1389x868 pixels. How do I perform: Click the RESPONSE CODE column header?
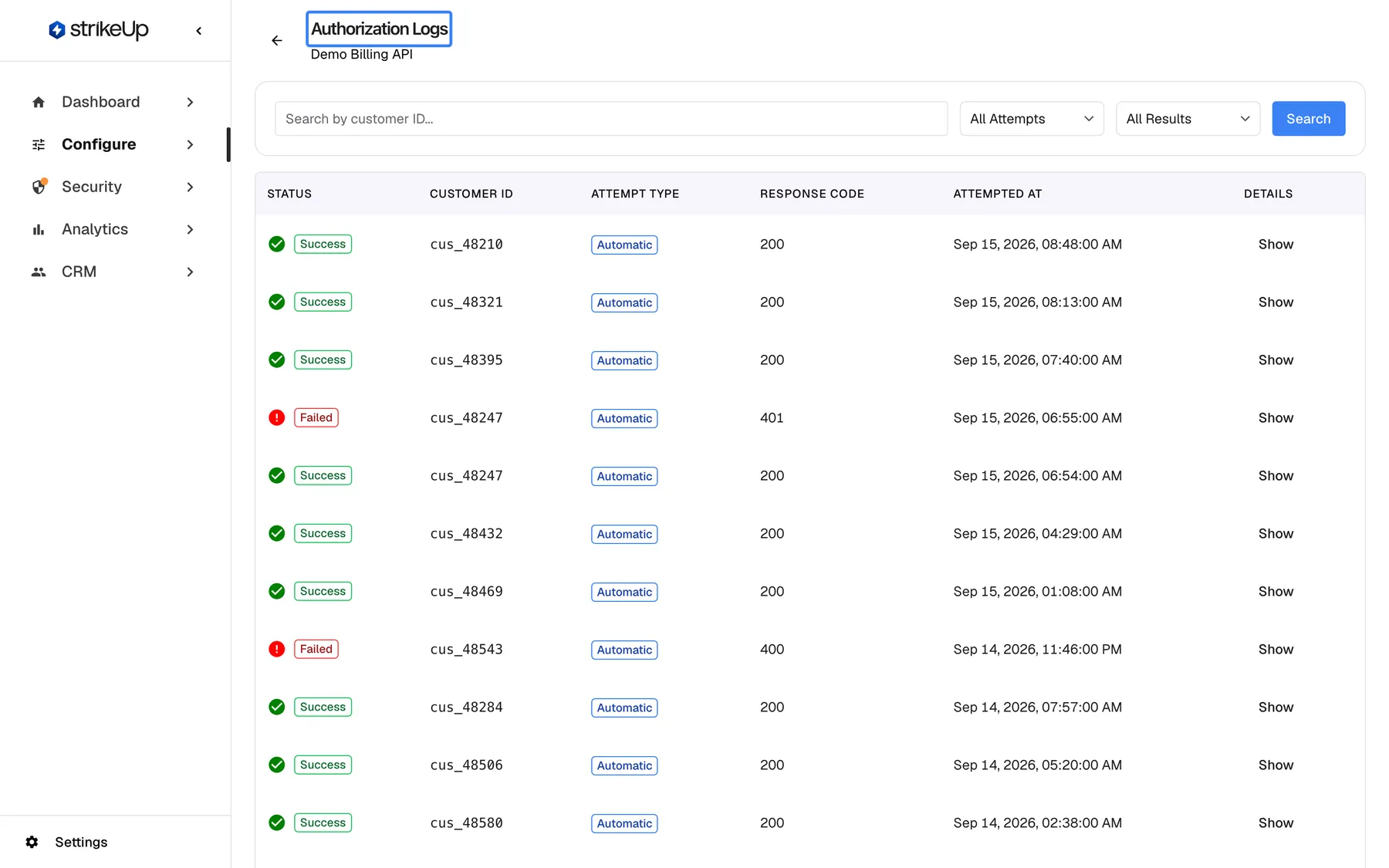point(812,194)
